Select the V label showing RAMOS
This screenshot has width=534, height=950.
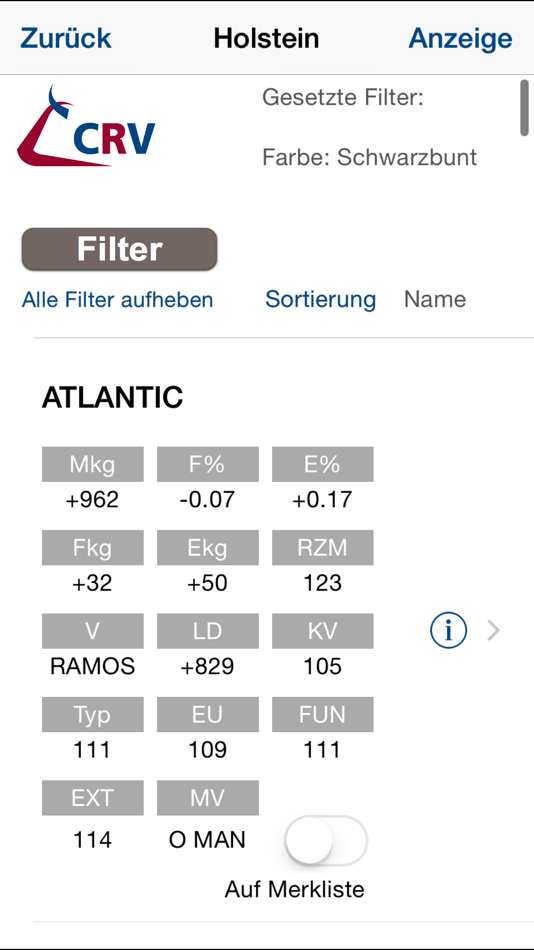coord(93,631)
